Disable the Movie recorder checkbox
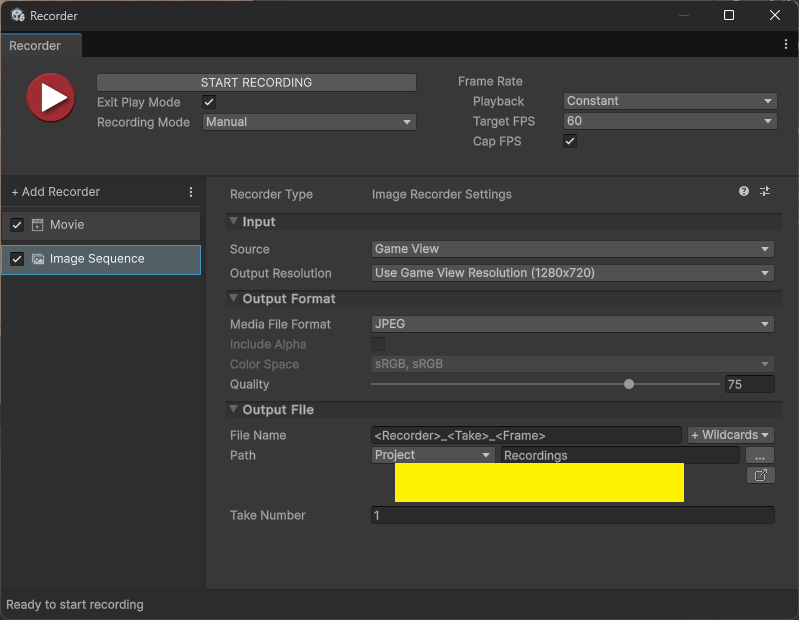The height and width of the screenshot is (620, 799). [x=17, y=225]
